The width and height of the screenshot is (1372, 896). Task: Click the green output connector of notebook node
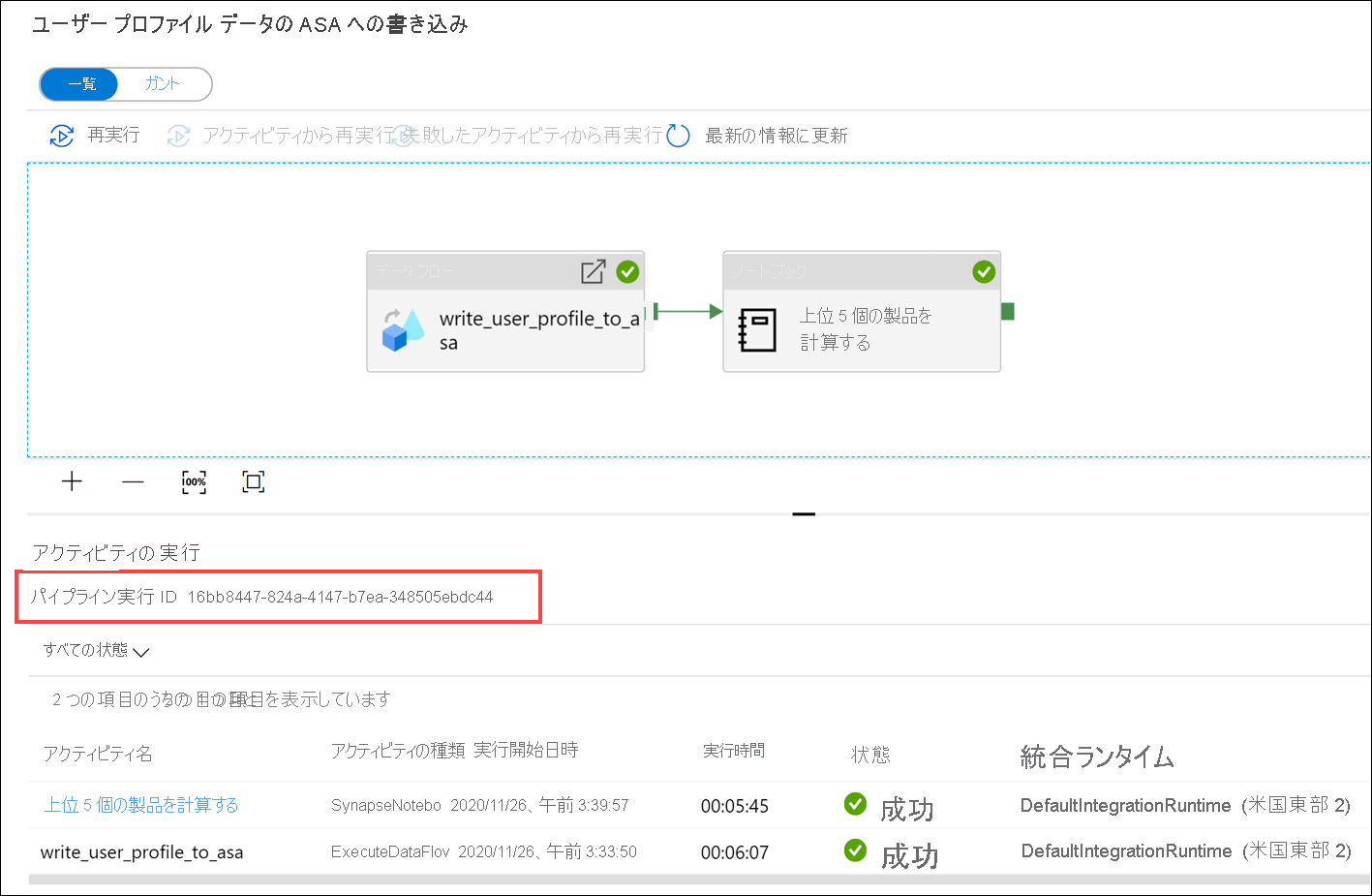tap(1008, 311)
